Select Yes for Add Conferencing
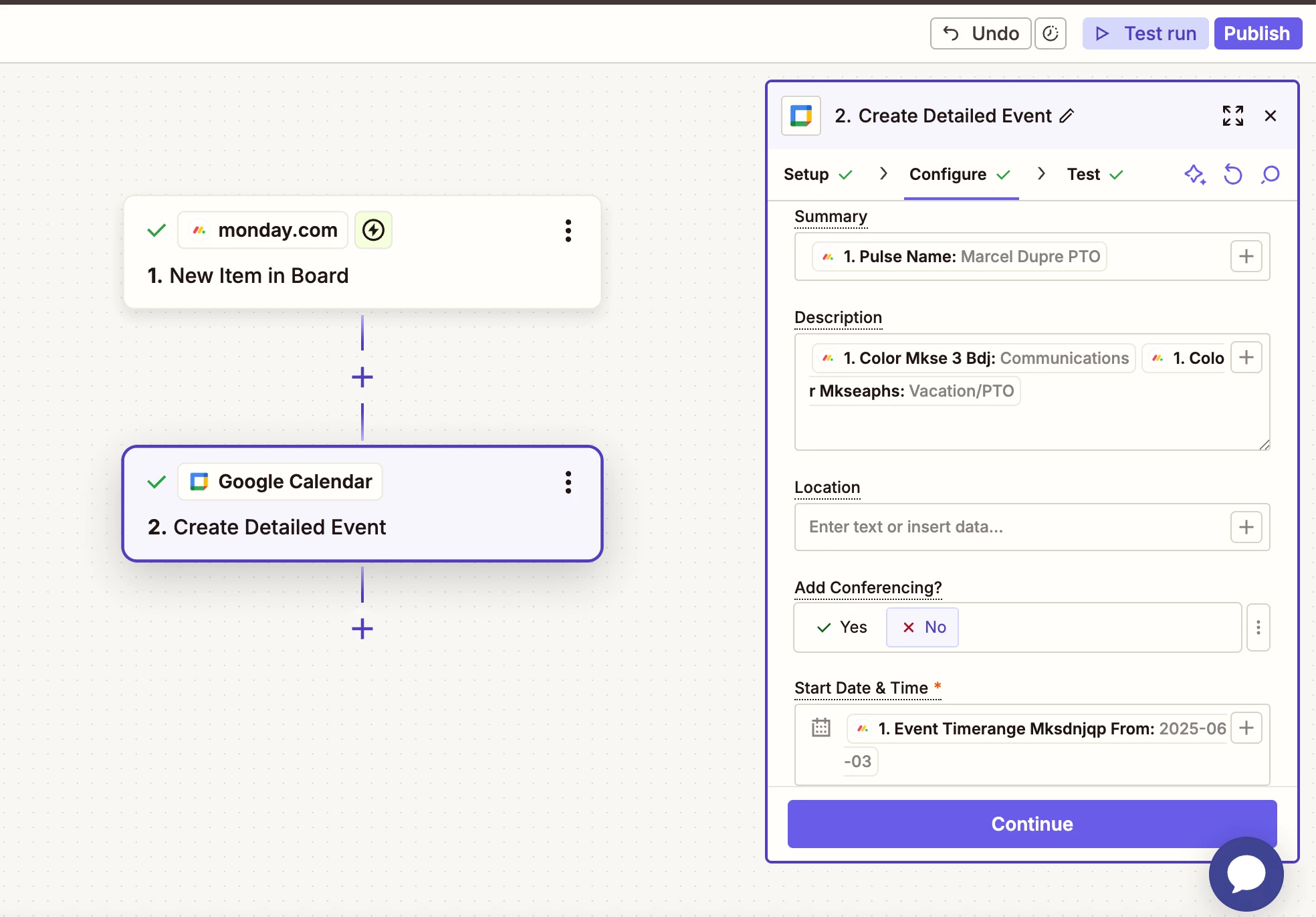Screen dimensions: 1316x917 point(842,627)
